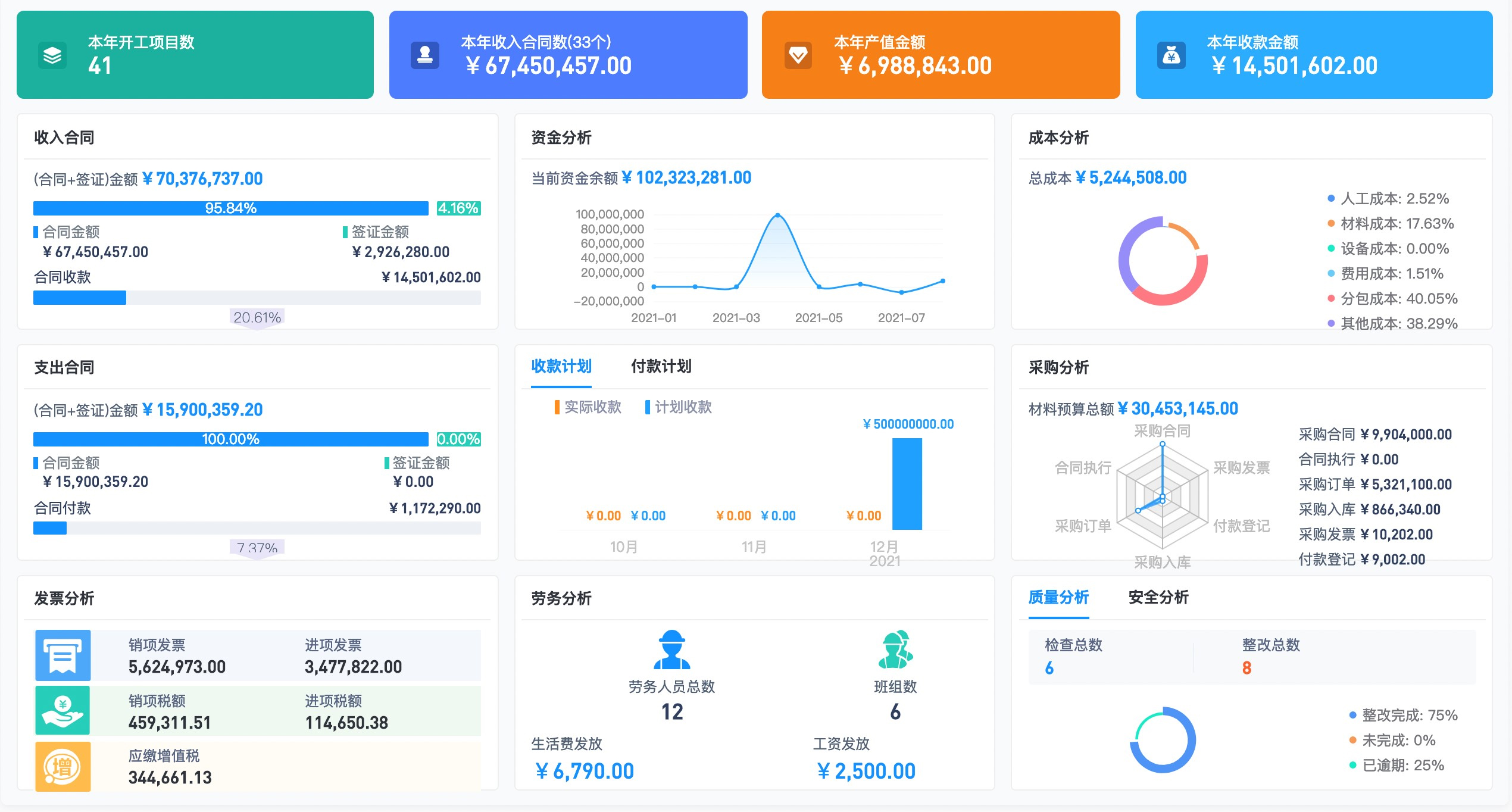The image size is (1512, 812).
Task: Click the blue labor worker icon
Action: coord(671,649)
